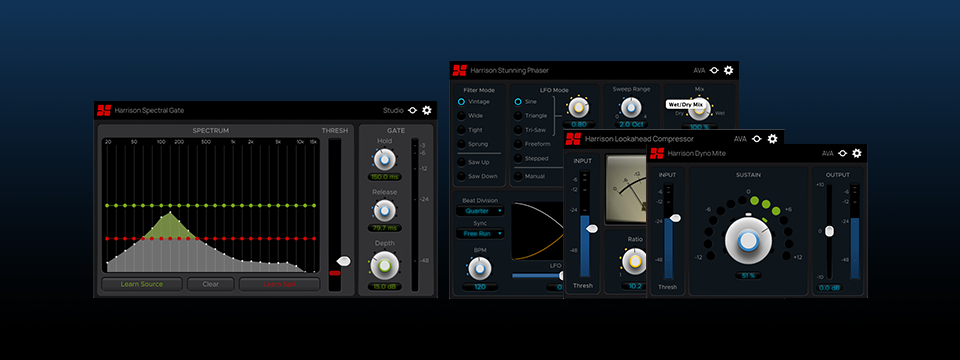
Task: Click the Spectral Gate preset compare icon
Action: pos(413,110)
